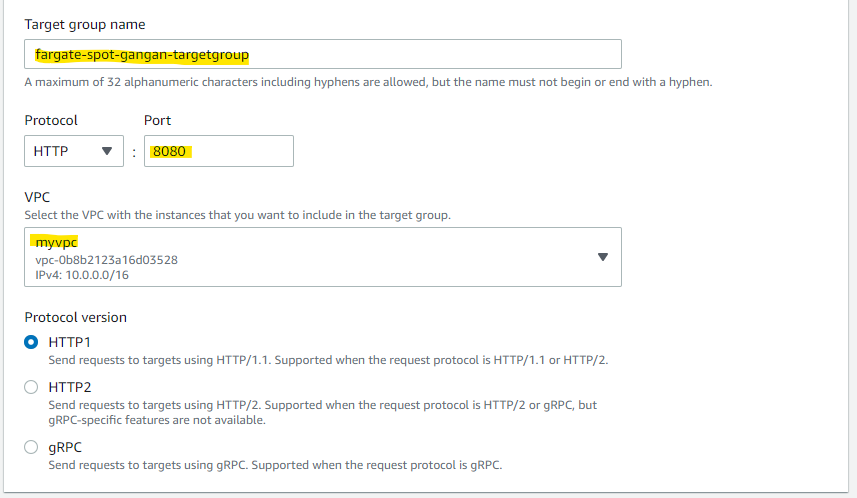Expand the VPC selector arrow
The height and width of the screenshot is (498, 857).
[x=602, y=257]
